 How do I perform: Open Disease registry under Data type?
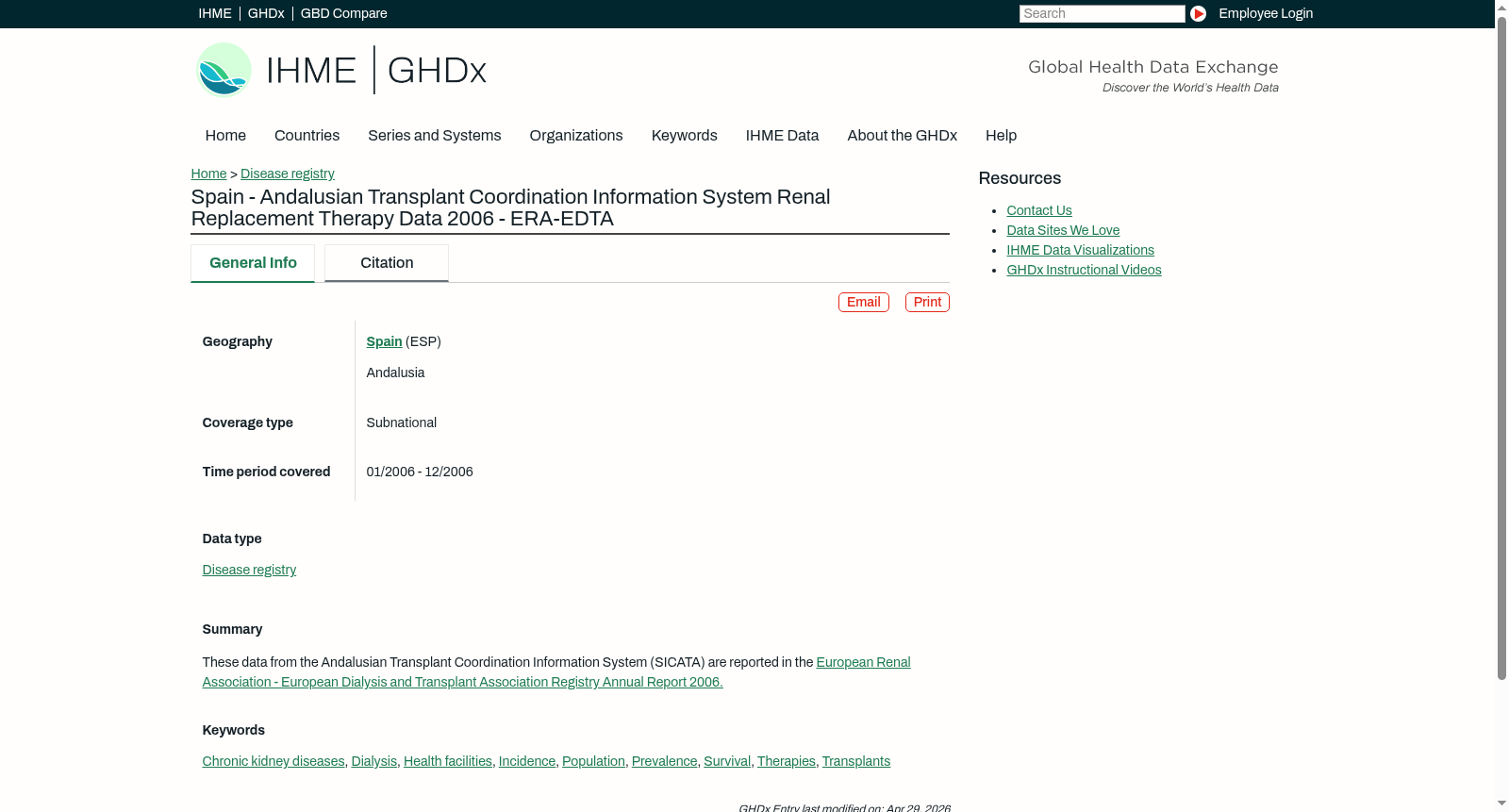249,570
